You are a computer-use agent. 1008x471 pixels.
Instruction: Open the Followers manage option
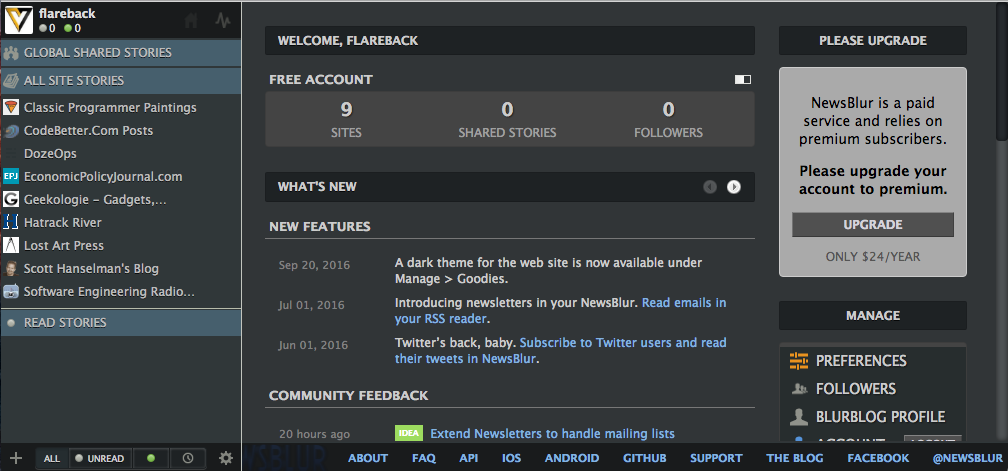pyautogui.click(x=855, y=389)
